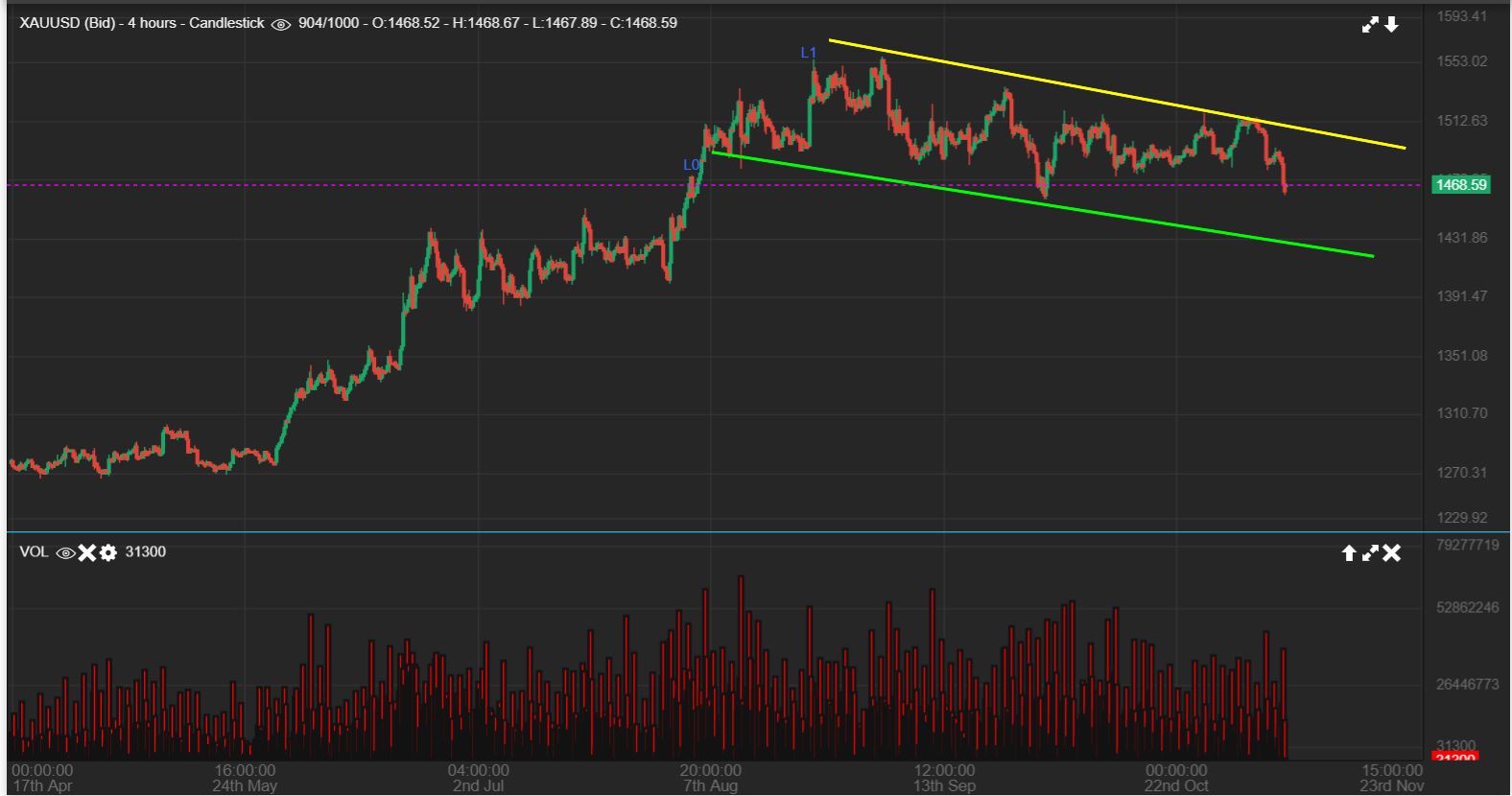Click the 1229.92 price axis label
Image resolution: width=1512 pixels, height=796 pixels.
coord(1462,518)
